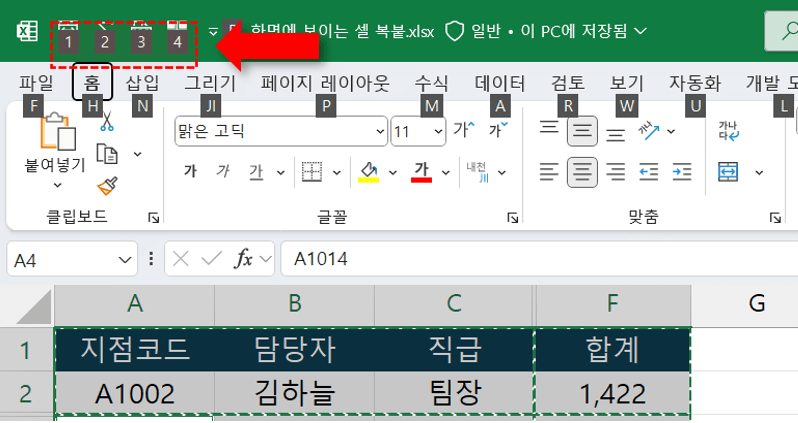The height and width of the screenshot is (423, 798).
Task: Click the shield sensitivity 일반 icon
Action: 454,31
